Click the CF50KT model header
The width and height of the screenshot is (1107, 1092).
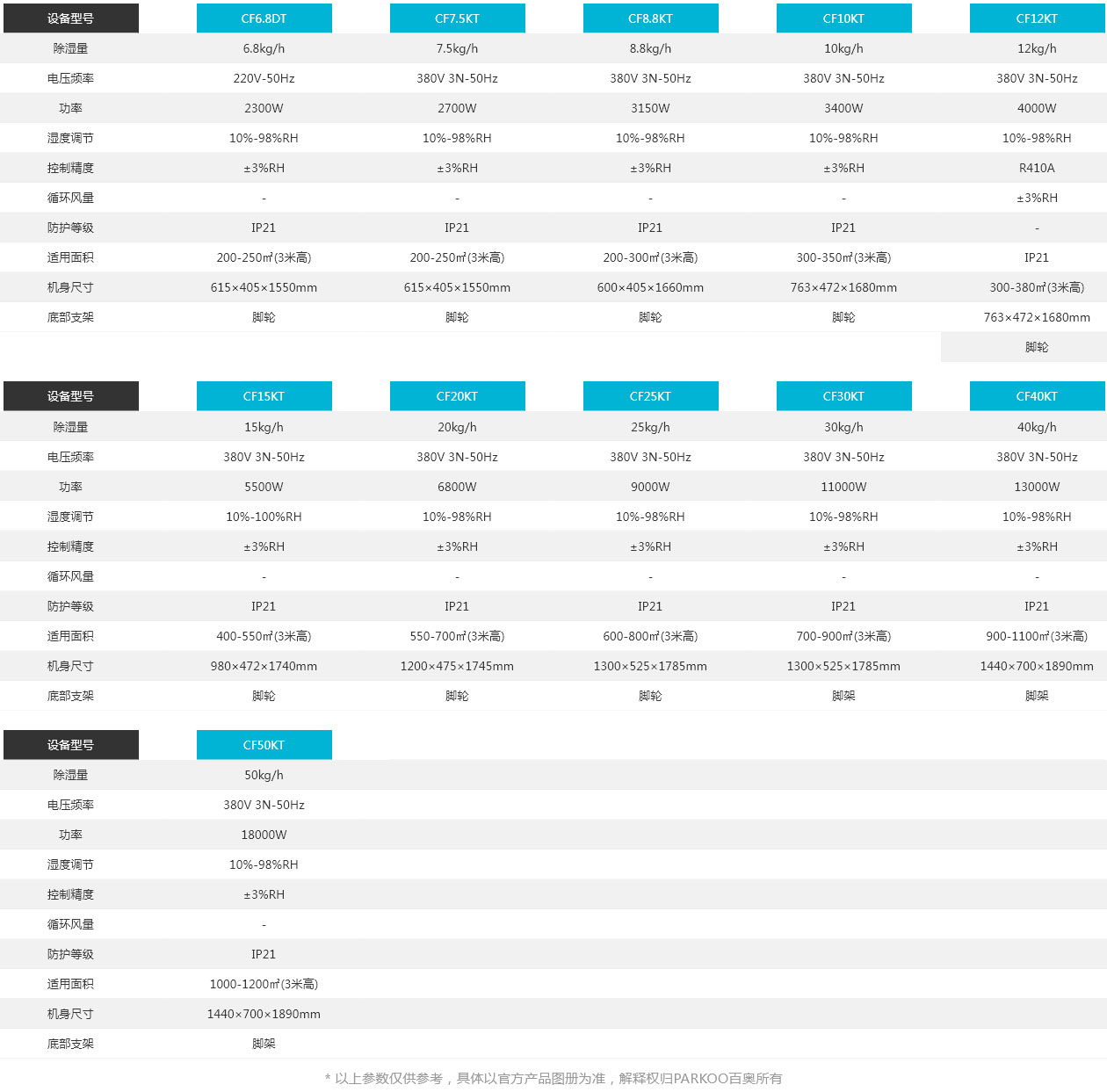coord(264,745)
